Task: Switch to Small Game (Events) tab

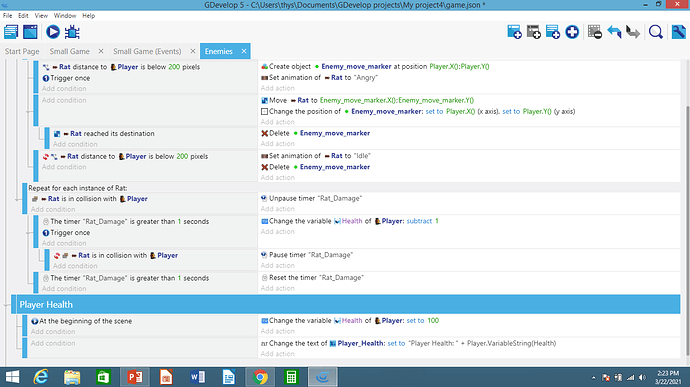Action: point(147,52)
